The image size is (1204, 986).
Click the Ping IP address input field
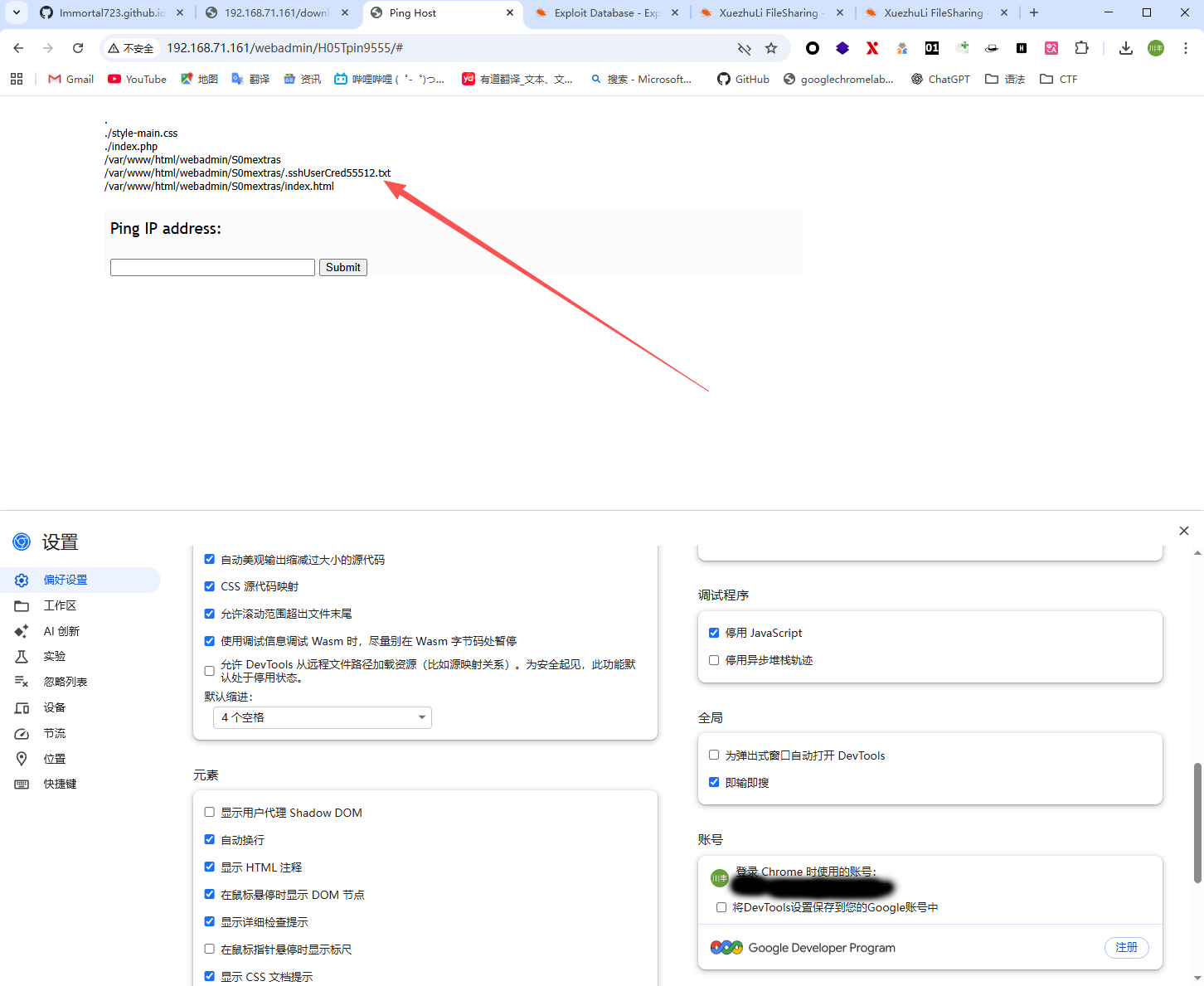coord(212,267)
